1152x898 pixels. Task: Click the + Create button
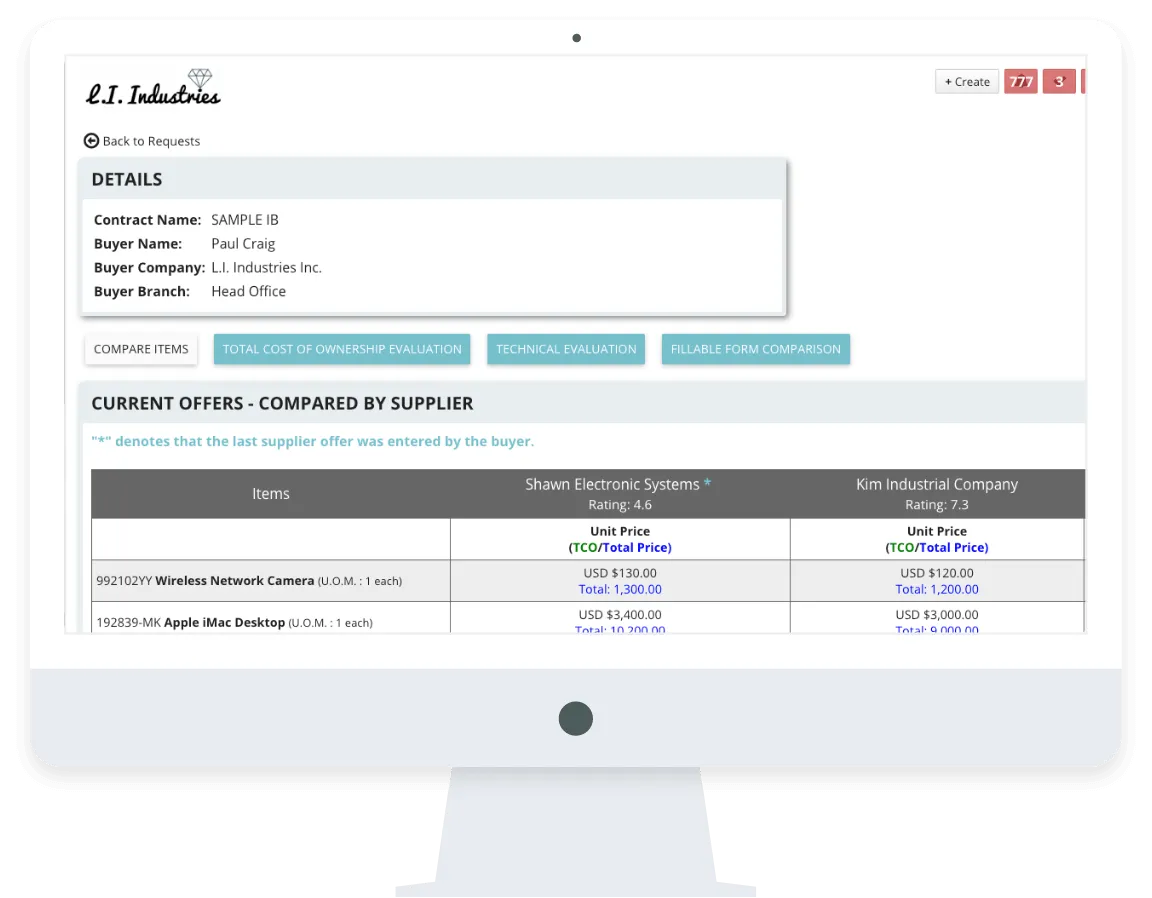pos(966,82)
